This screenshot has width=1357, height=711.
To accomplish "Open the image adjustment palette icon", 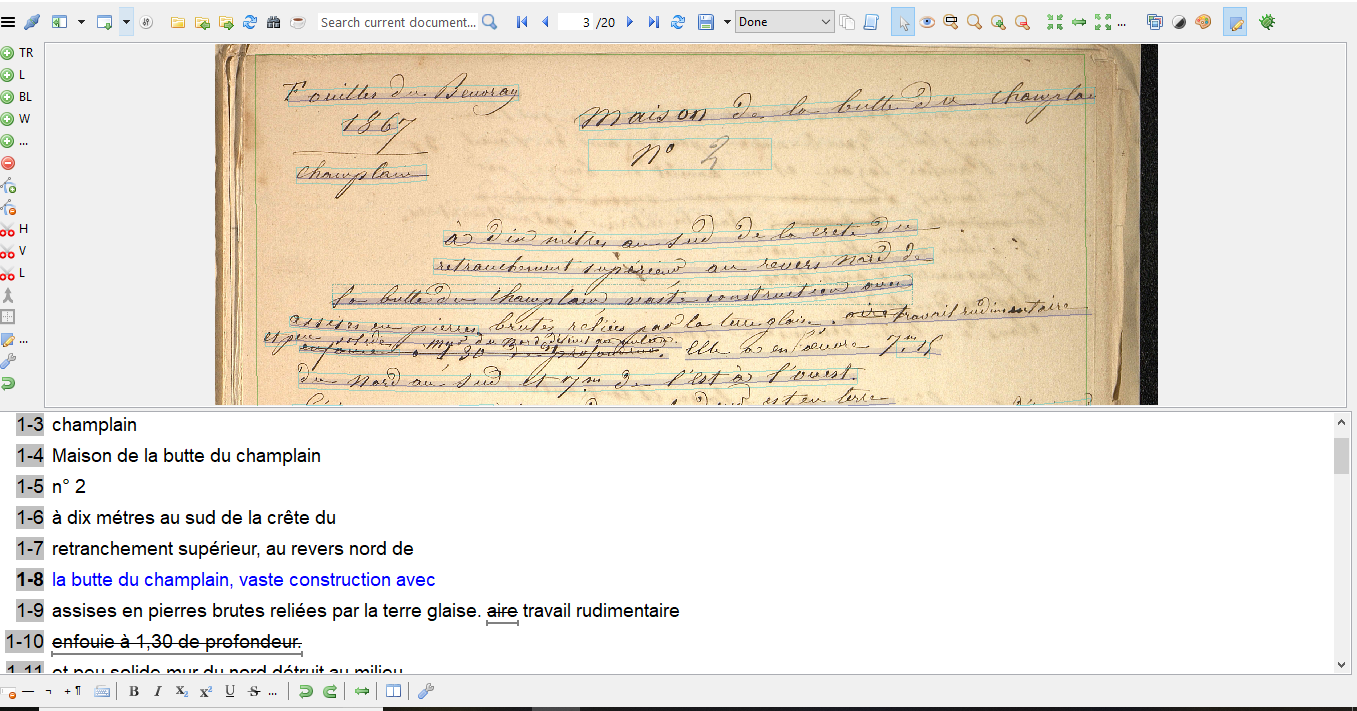I will (x=1201, y=20).
